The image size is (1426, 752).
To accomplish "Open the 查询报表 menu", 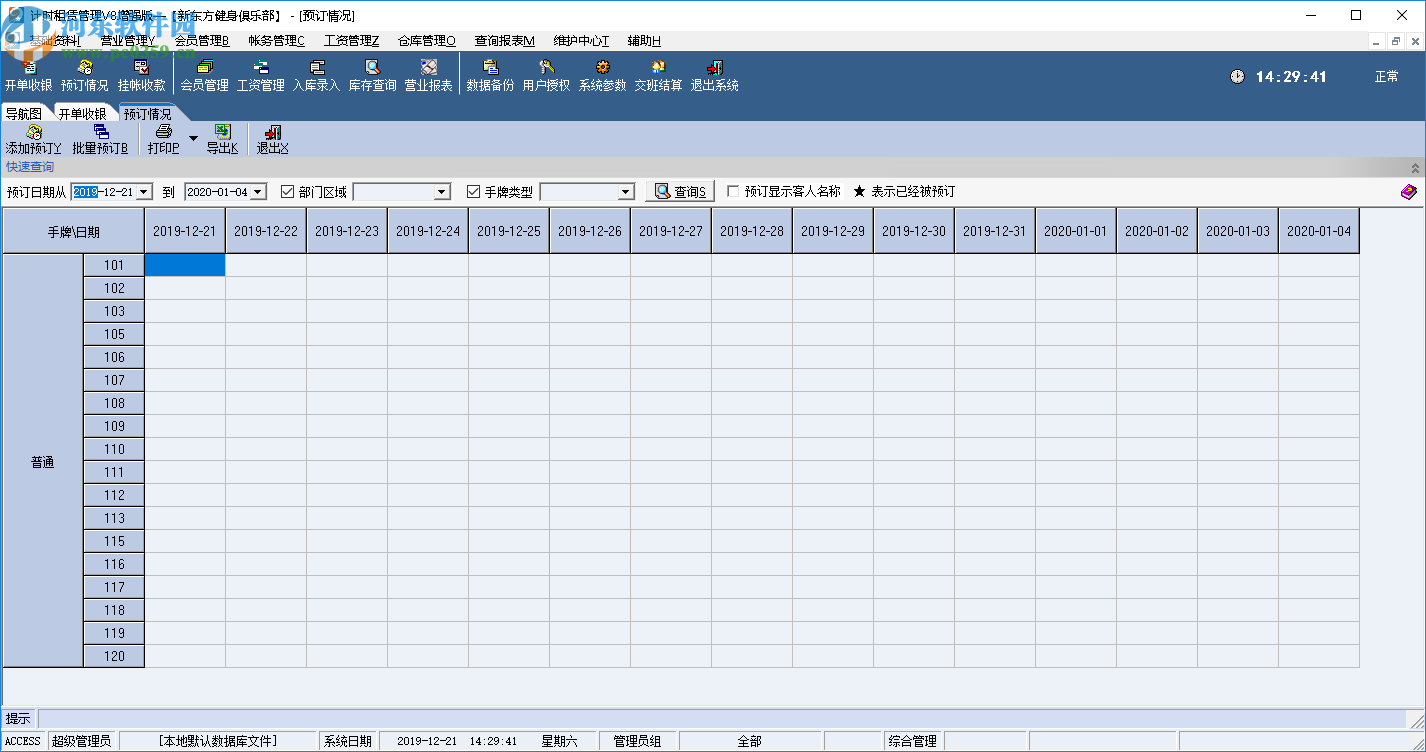I will [x=504, y=41].
